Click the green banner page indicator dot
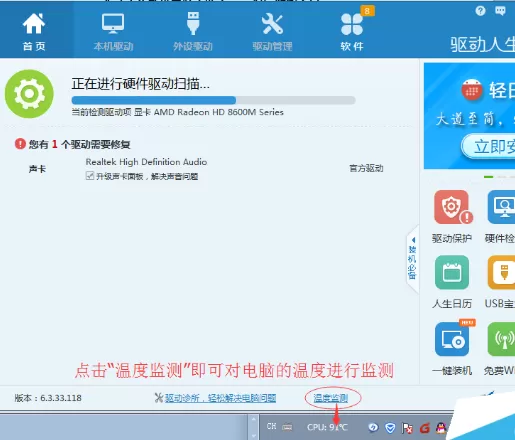This screenshot has width=515, height=440. click(x=488, y=177)
